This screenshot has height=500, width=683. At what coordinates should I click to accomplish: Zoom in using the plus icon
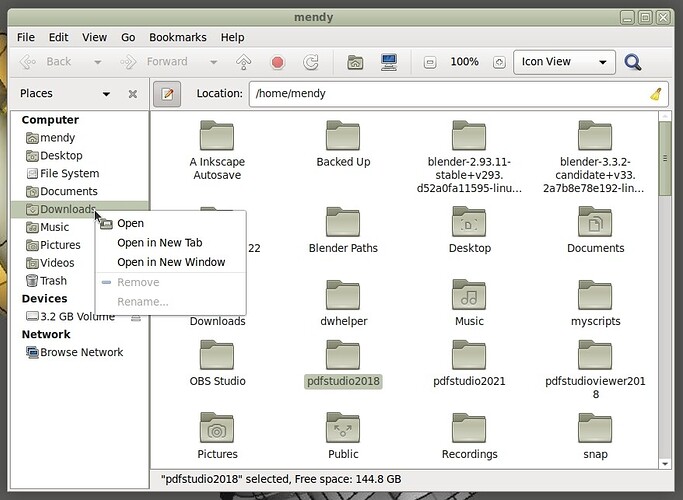[x=499, y=62]
